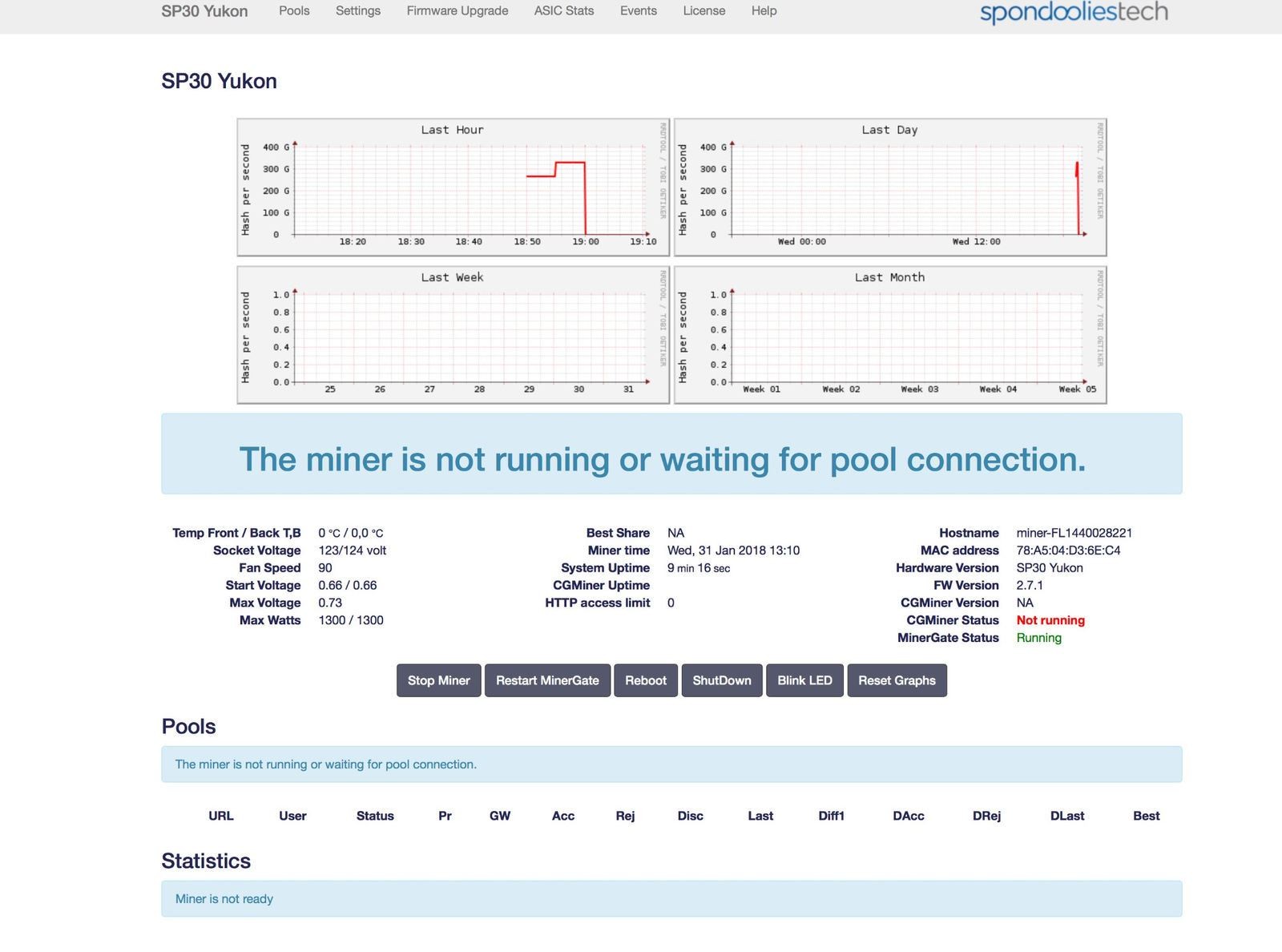Click the Rej column header
Viewport: 1282px width, 952px height.
click(625, 816)
